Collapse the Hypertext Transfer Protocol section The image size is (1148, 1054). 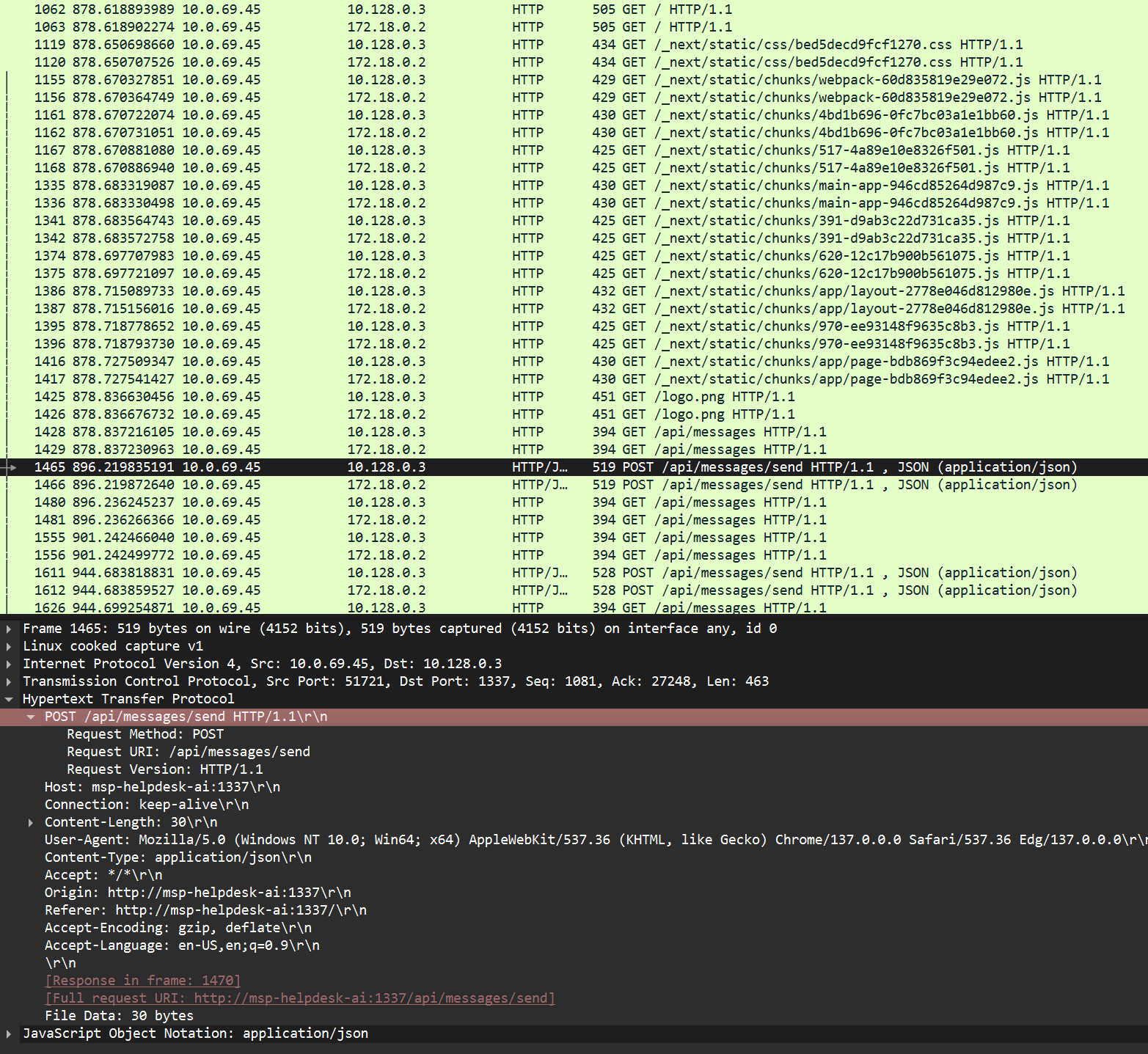[x=8, y=699]
